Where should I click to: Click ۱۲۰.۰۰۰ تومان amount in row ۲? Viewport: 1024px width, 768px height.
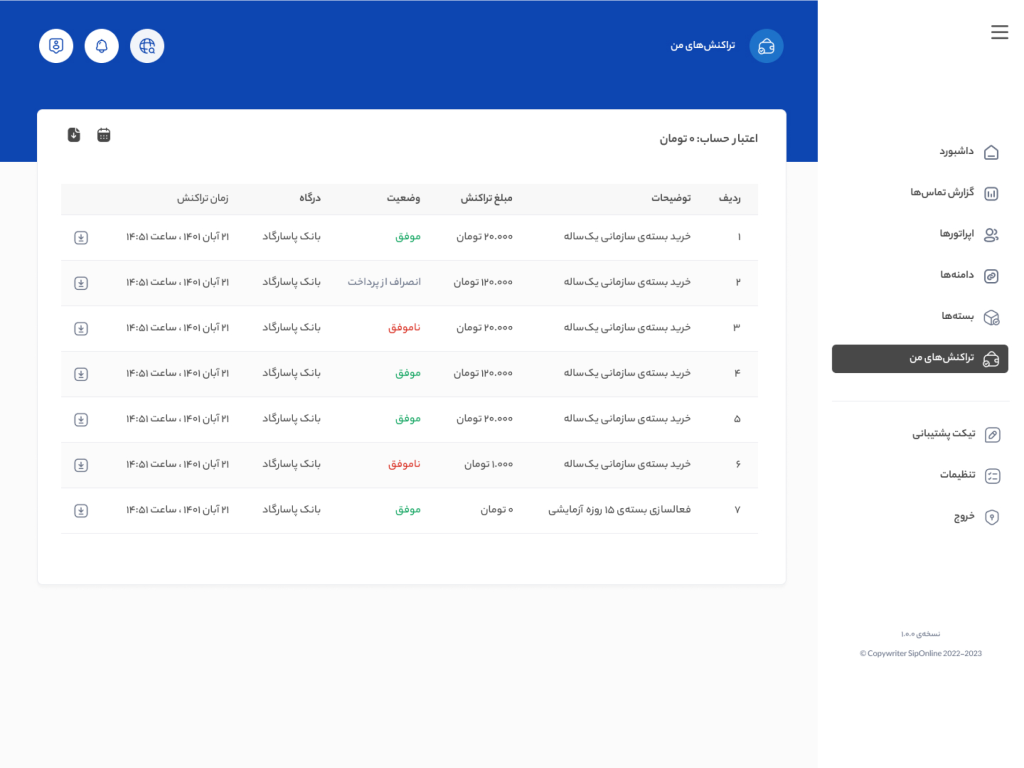[x=483, y=282]
